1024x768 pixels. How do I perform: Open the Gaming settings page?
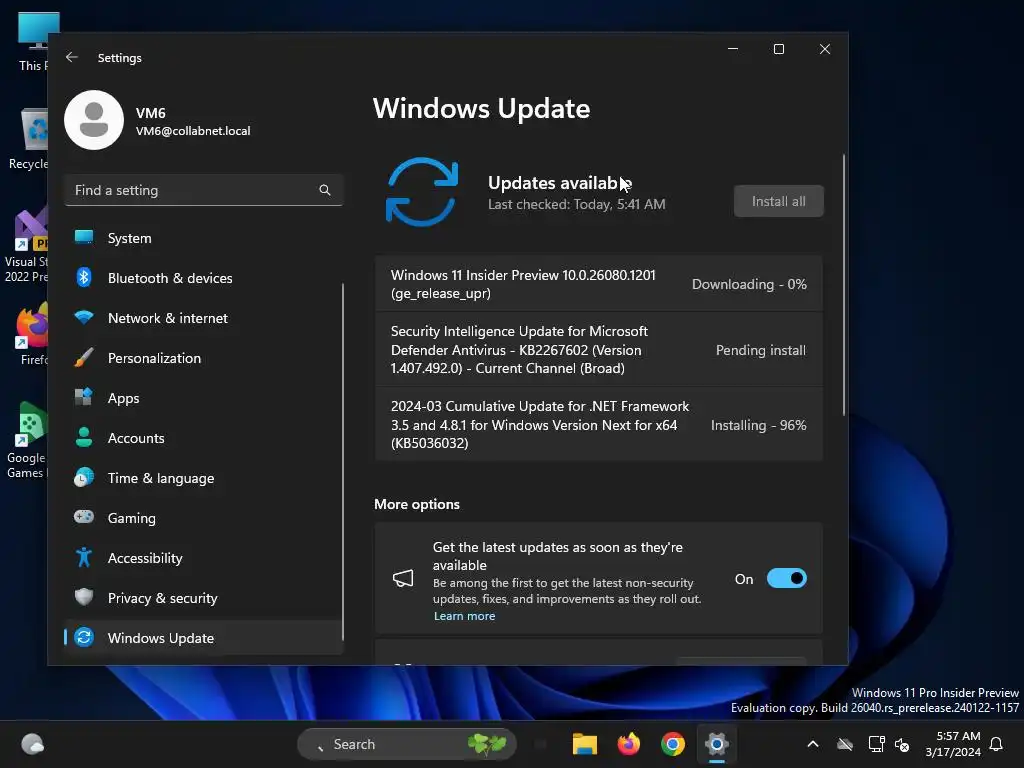[x=204, y=518]
